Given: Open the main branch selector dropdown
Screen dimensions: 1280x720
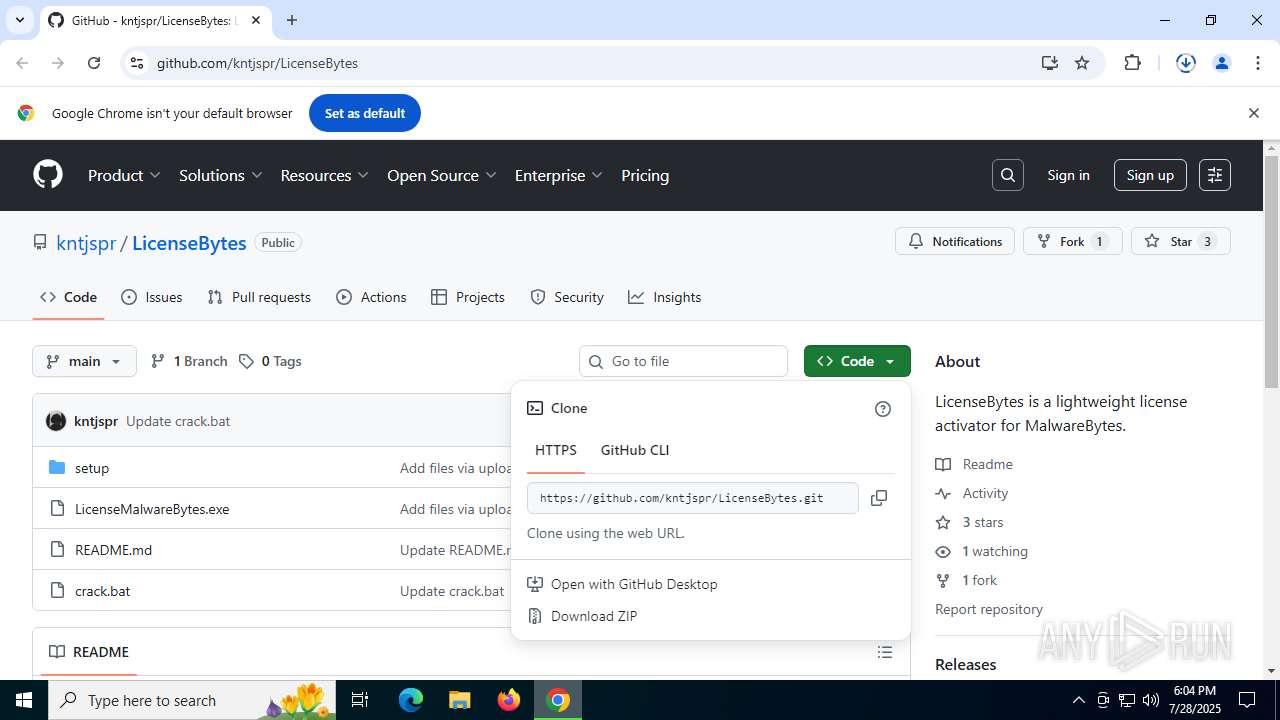Looking at the screenshot, I should tap(85, 361).
